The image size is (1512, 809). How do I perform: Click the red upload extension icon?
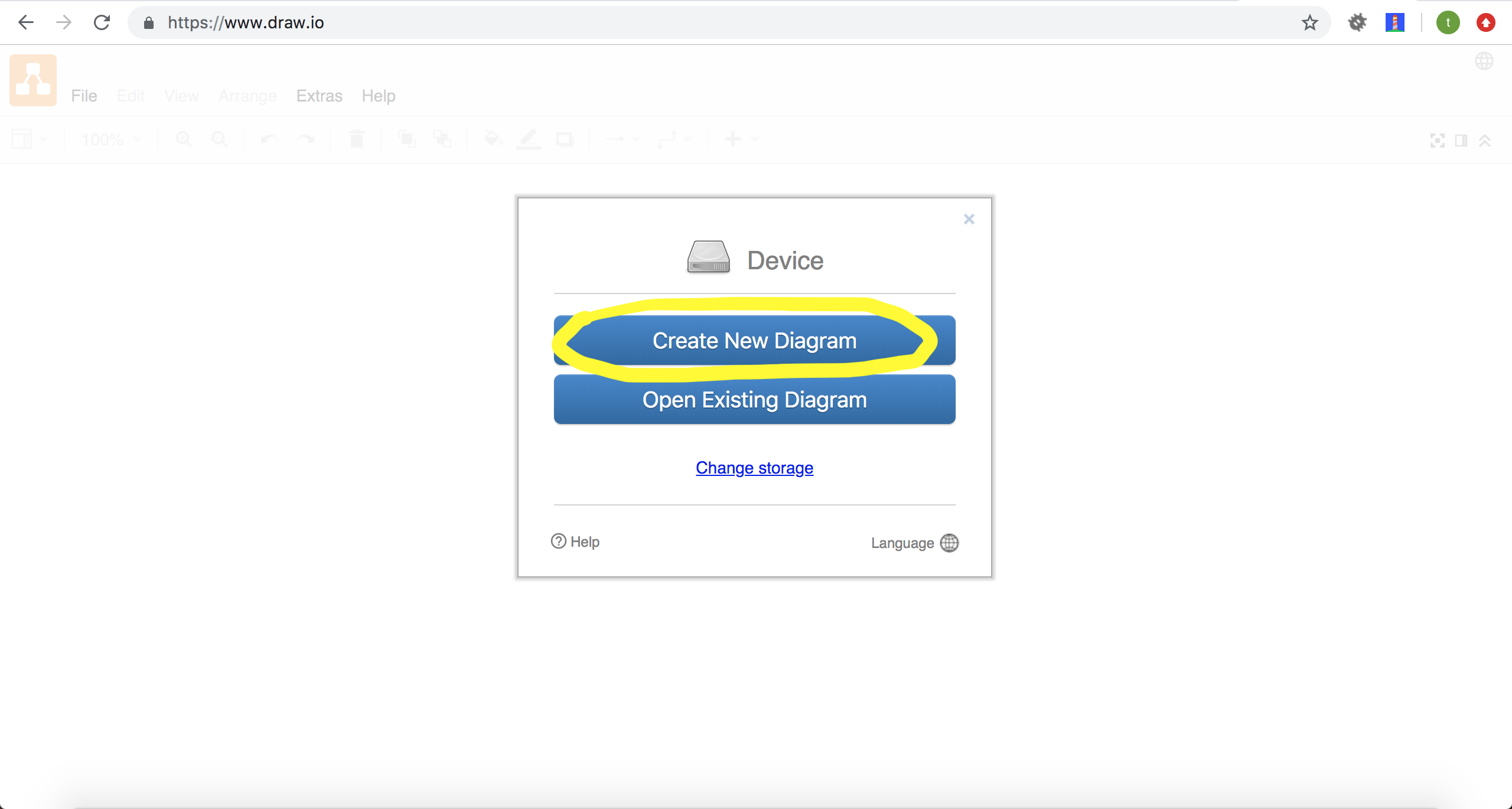[1485, 22]
